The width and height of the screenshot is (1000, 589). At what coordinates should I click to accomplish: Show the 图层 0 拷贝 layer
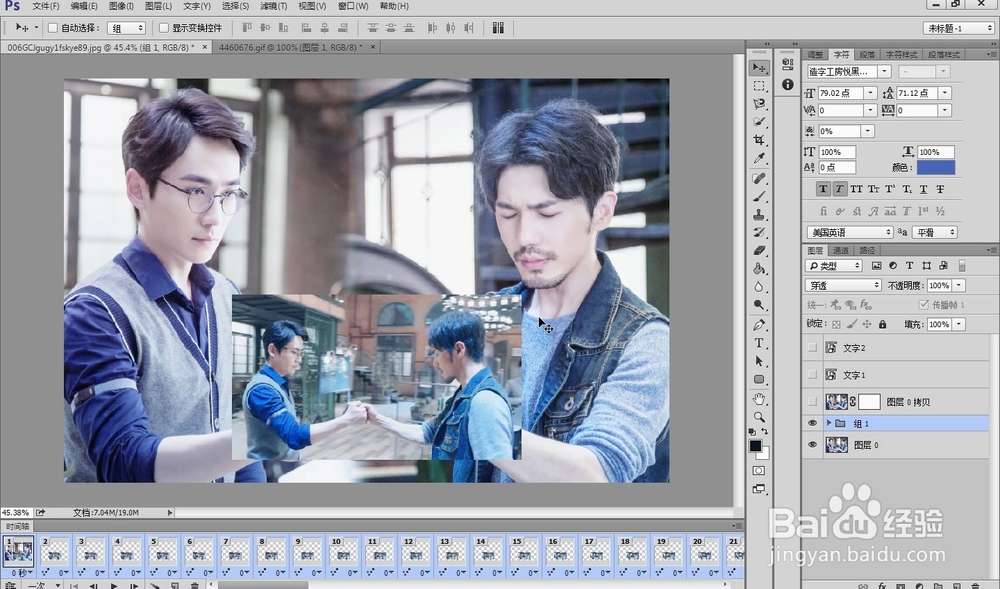point(812,402)
